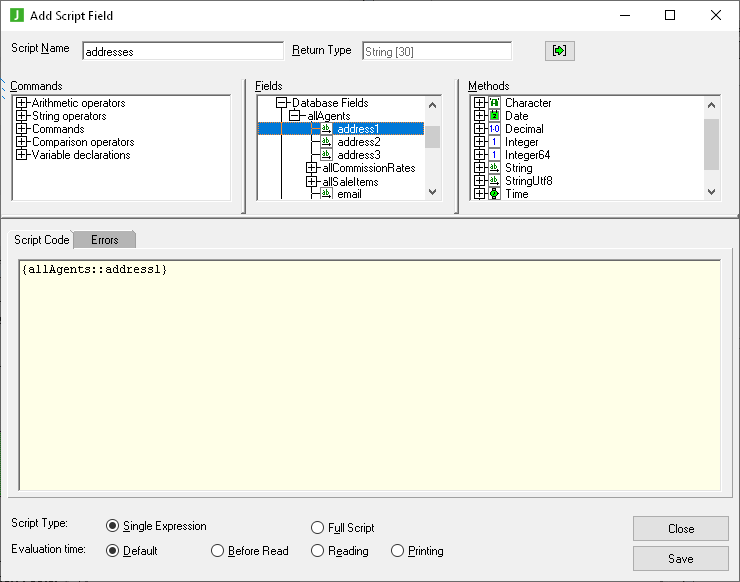Image resolution: width=740 pixels, height=582 pixels.
Task: Collapse the allAgents tree node
Action: click(295, 116)
